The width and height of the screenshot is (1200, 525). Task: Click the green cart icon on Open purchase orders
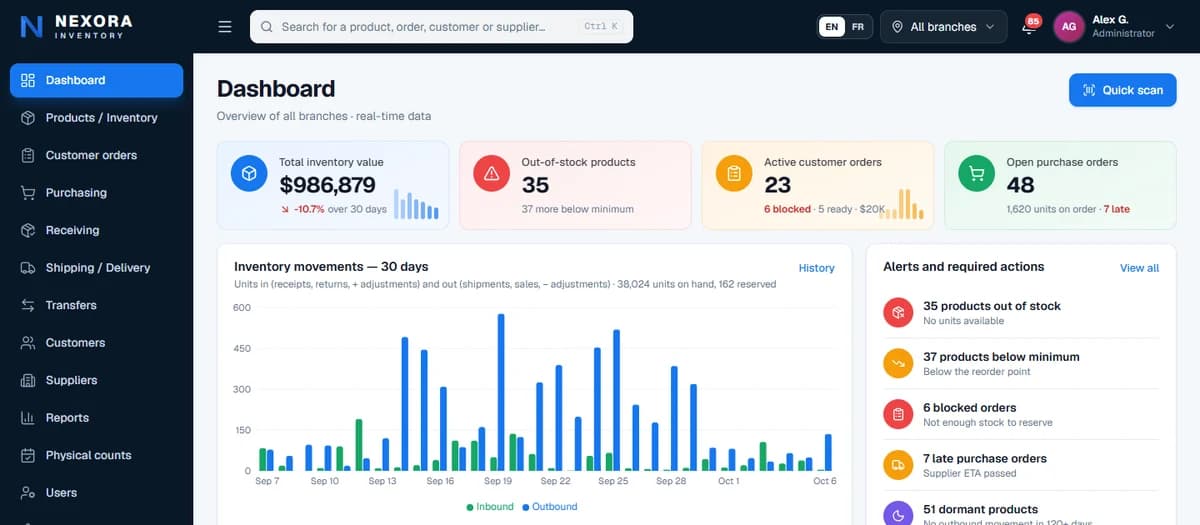[x=976, y=173]
